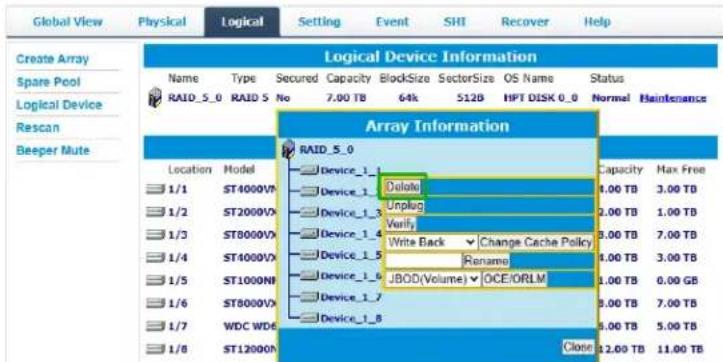
Task: Click the 'WDC WD6' model entry
Action: (249, 326)
